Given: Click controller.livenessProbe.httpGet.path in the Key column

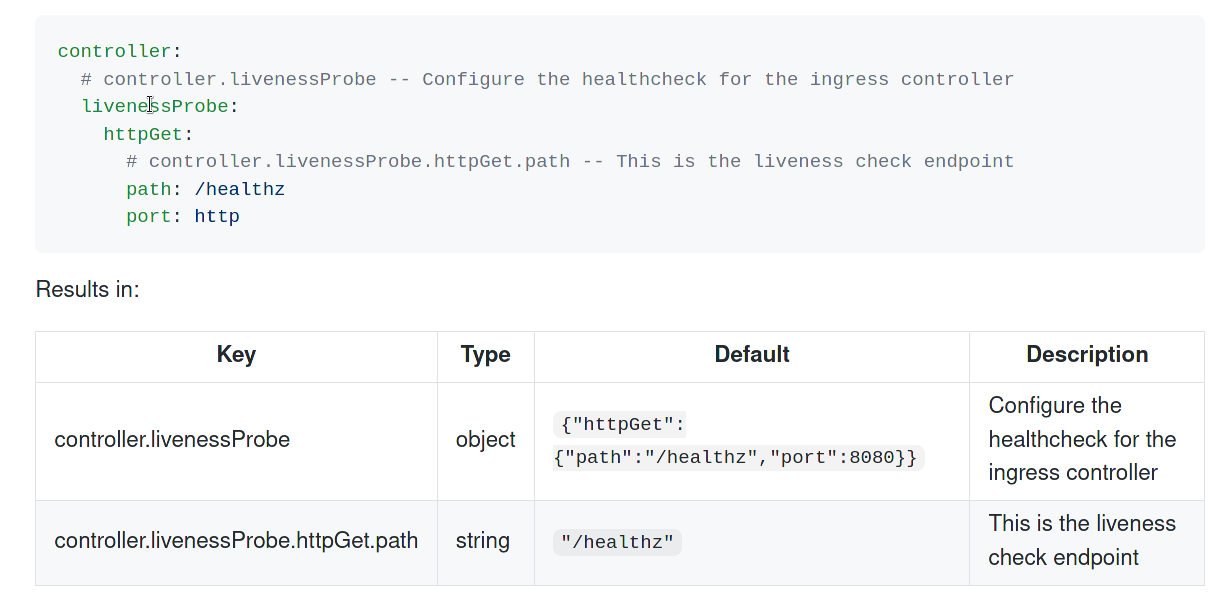Looking at the screenshot, I should pos(236,540).
